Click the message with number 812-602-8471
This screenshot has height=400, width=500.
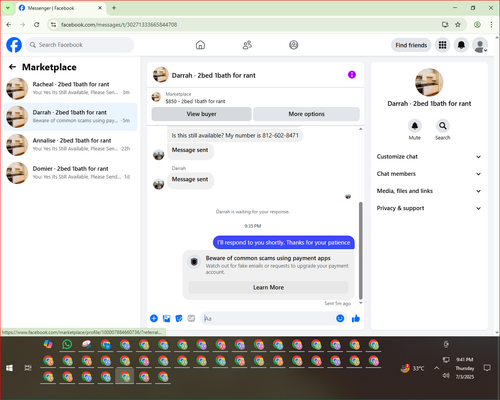click(235, 135)
